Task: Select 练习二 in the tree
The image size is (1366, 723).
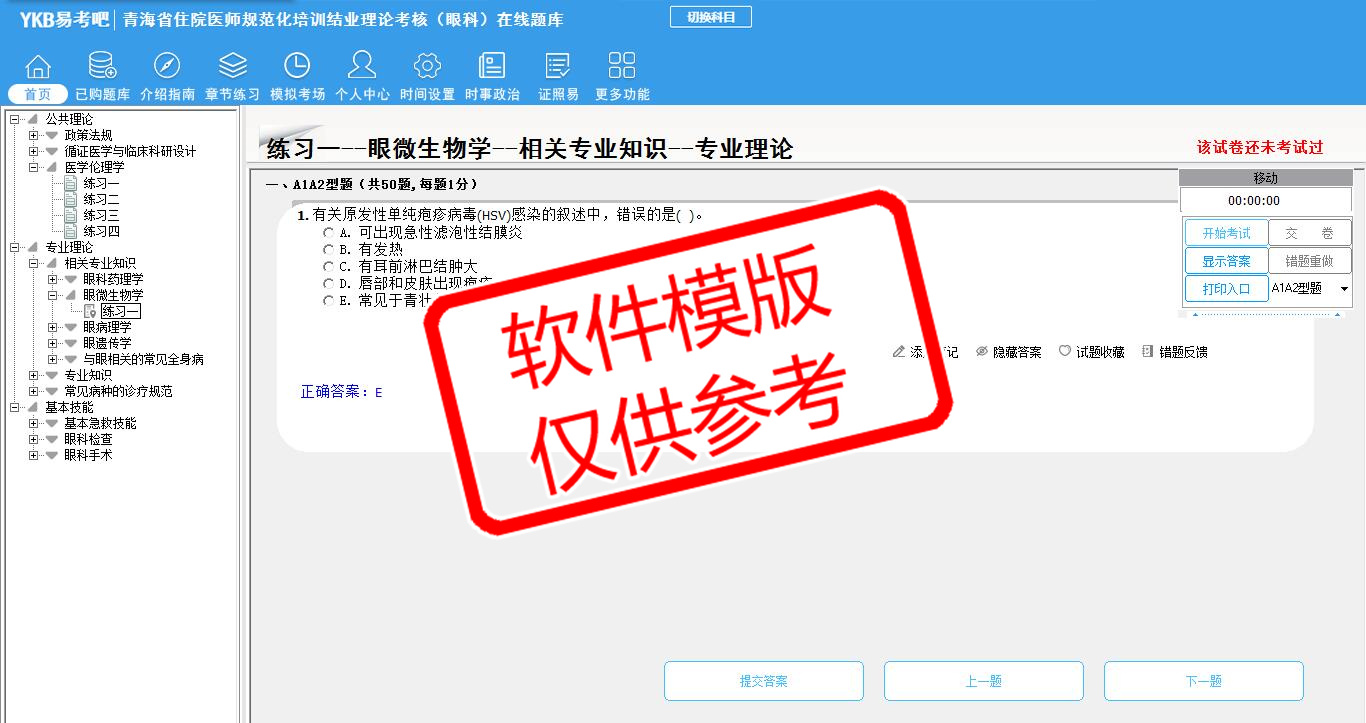Action: coord(101,199)
